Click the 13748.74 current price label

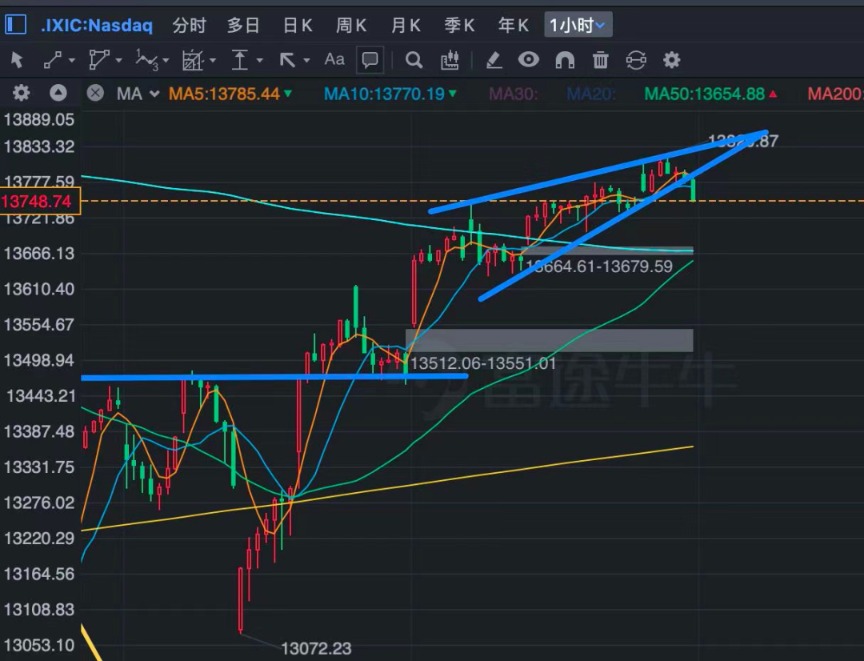[40, 201]
